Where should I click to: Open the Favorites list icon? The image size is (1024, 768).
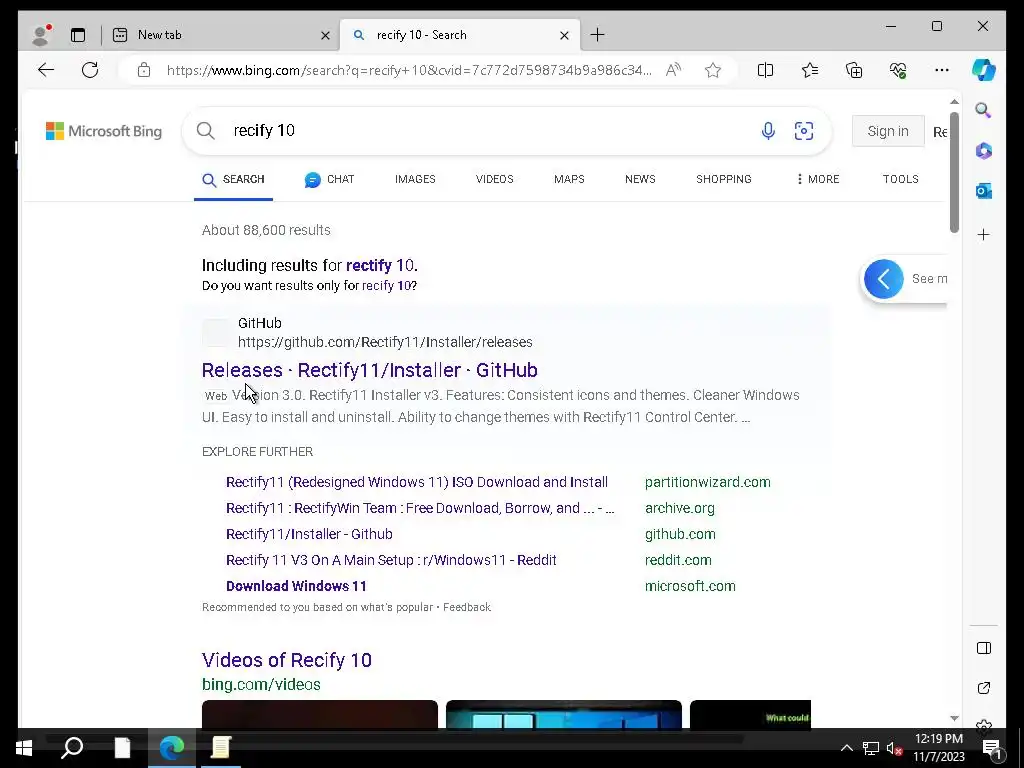810,70
